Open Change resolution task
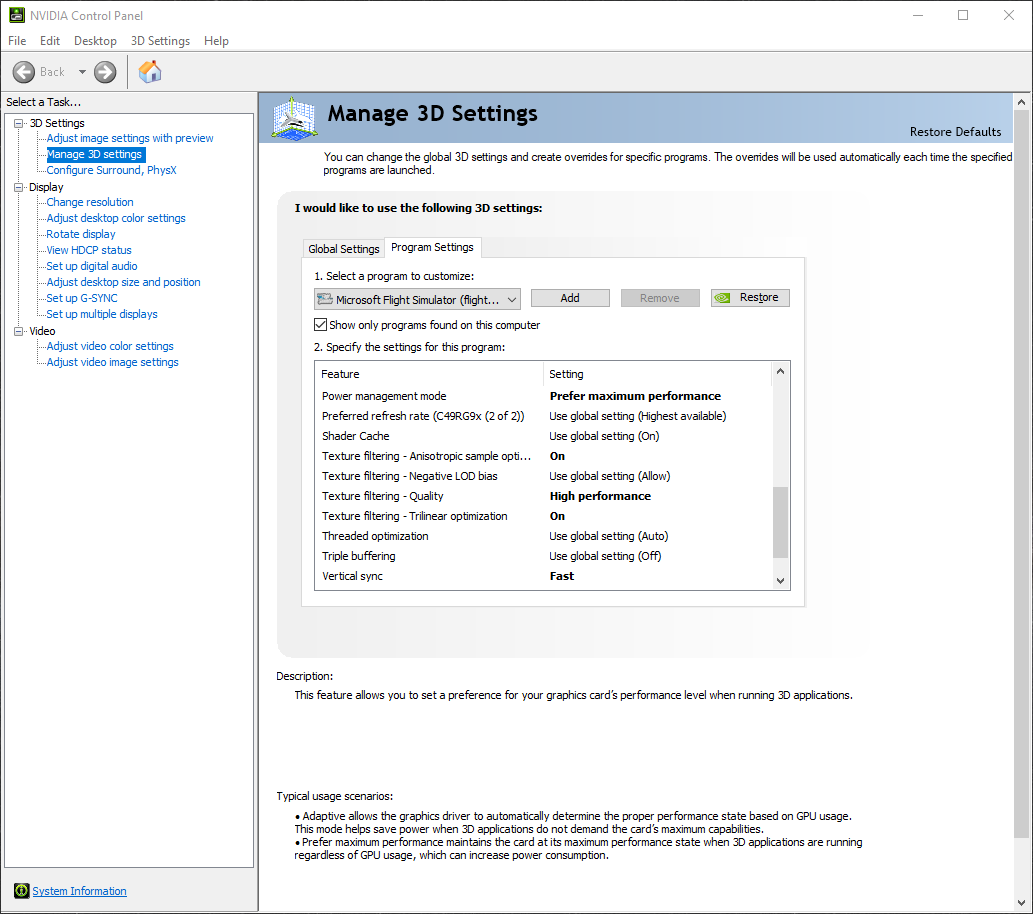Image resolution: width=1033 pixels, height=914 pixels. (x=90, y=202)
